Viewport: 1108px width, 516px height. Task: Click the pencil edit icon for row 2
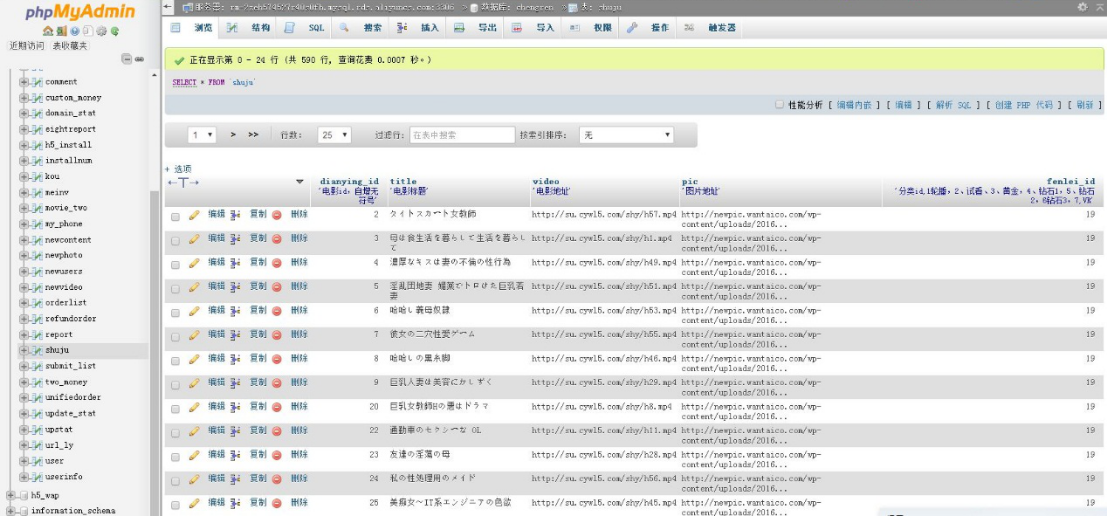pyautogui.click(x=194, y=214)
